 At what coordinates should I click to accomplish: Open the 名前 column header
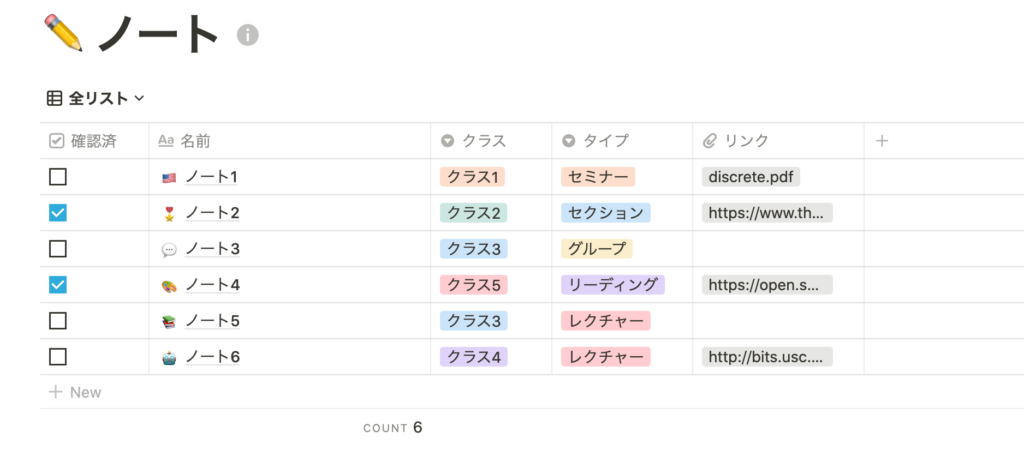tap(290, 140)
